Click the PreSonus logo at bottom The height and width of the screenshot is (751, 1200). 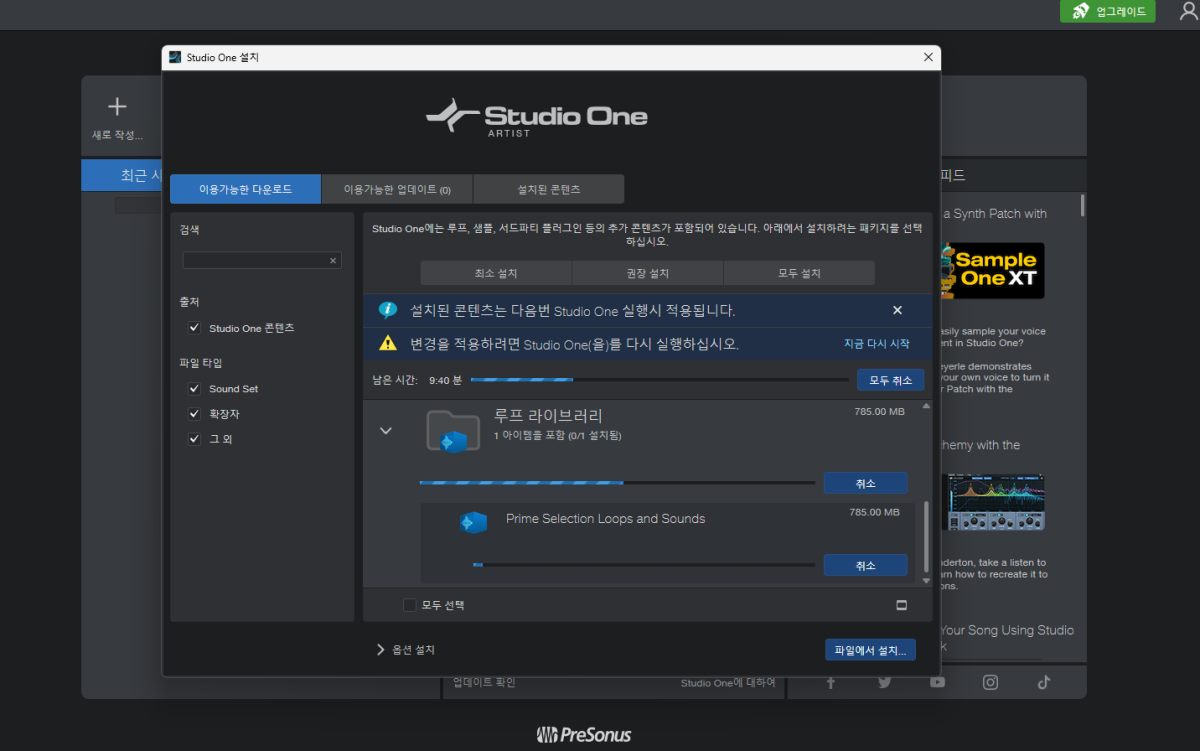[584, 735]
